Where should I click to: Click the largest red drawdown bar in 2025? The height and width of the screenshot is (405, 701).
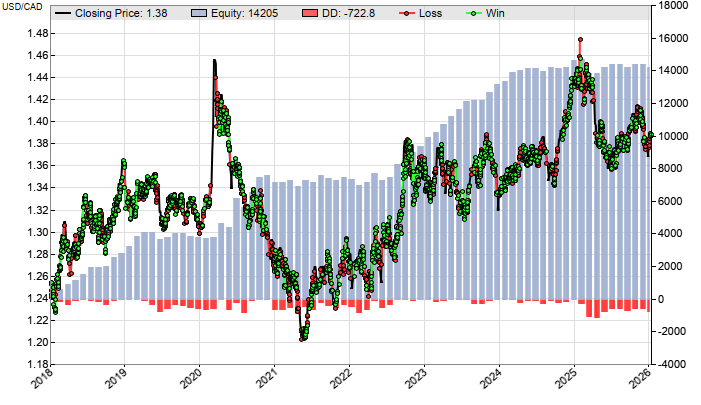click(x=597, y=309)
